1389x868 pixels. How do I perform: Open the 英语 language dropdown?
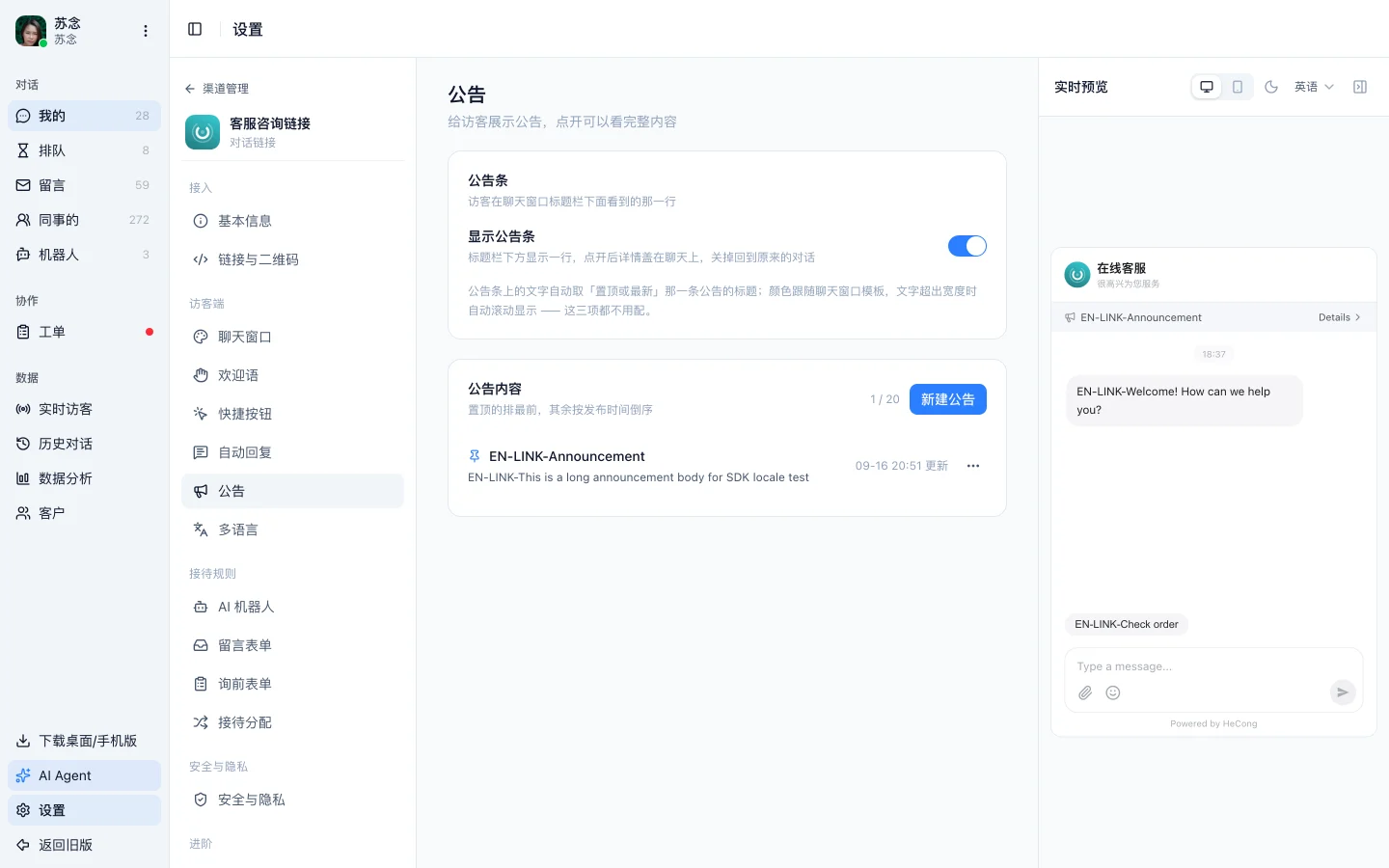click(x=1314, y=87)
